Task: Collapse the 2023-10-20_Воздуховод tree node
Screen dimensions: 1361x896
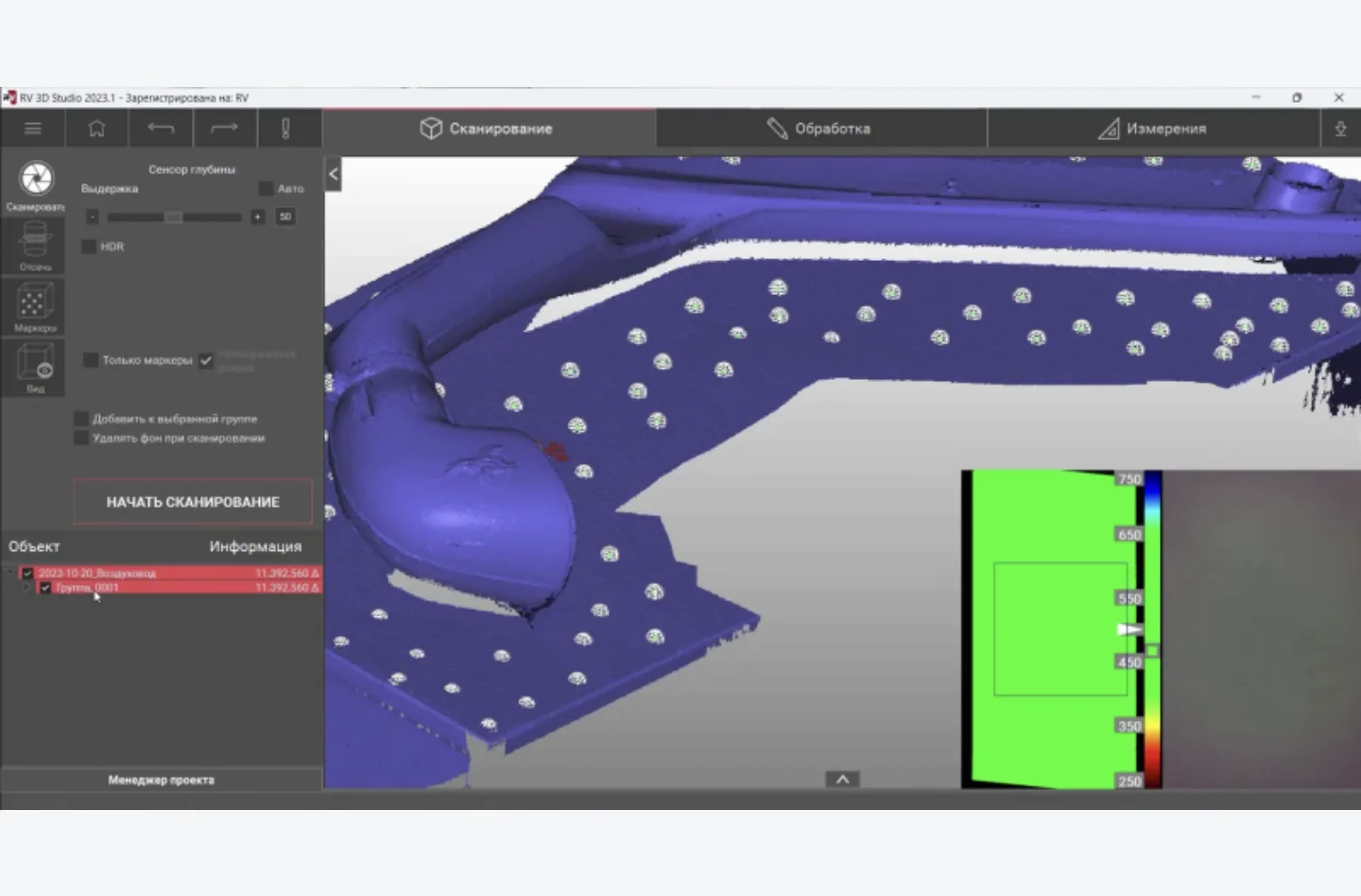Action: tap(10, 573)
